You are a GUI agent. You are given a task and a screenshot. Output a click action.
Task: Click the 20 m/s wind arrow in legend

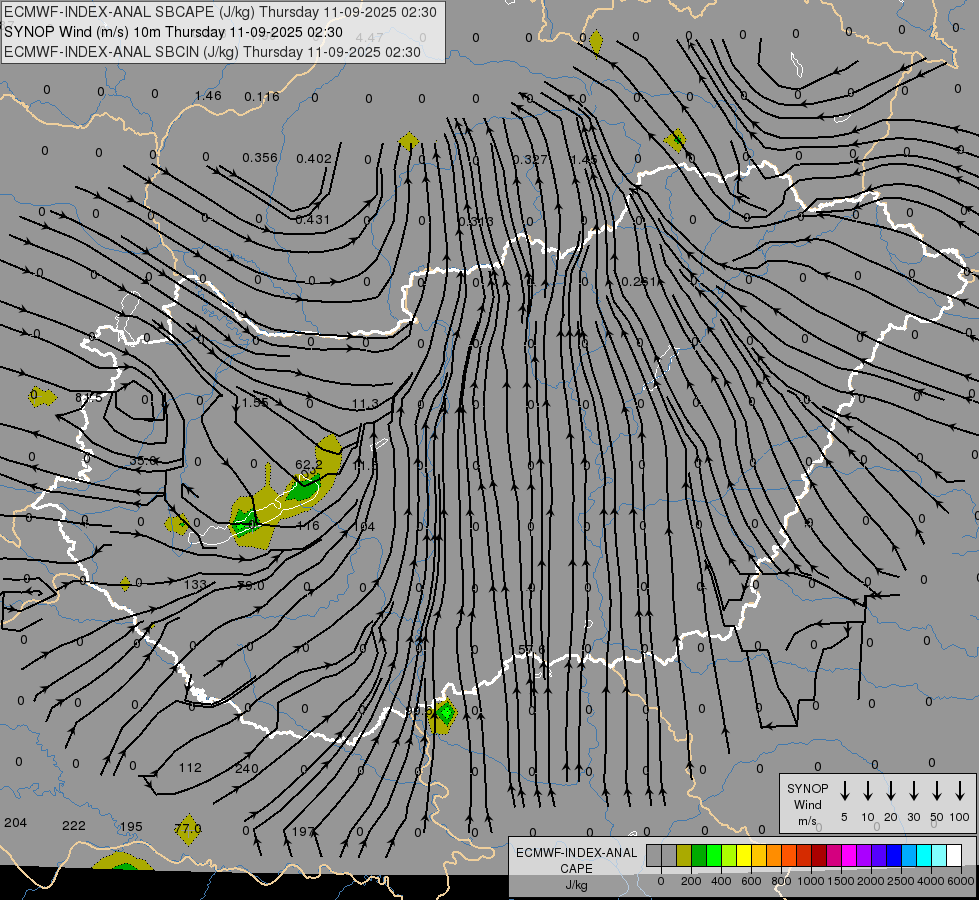(x=891, y=791)
